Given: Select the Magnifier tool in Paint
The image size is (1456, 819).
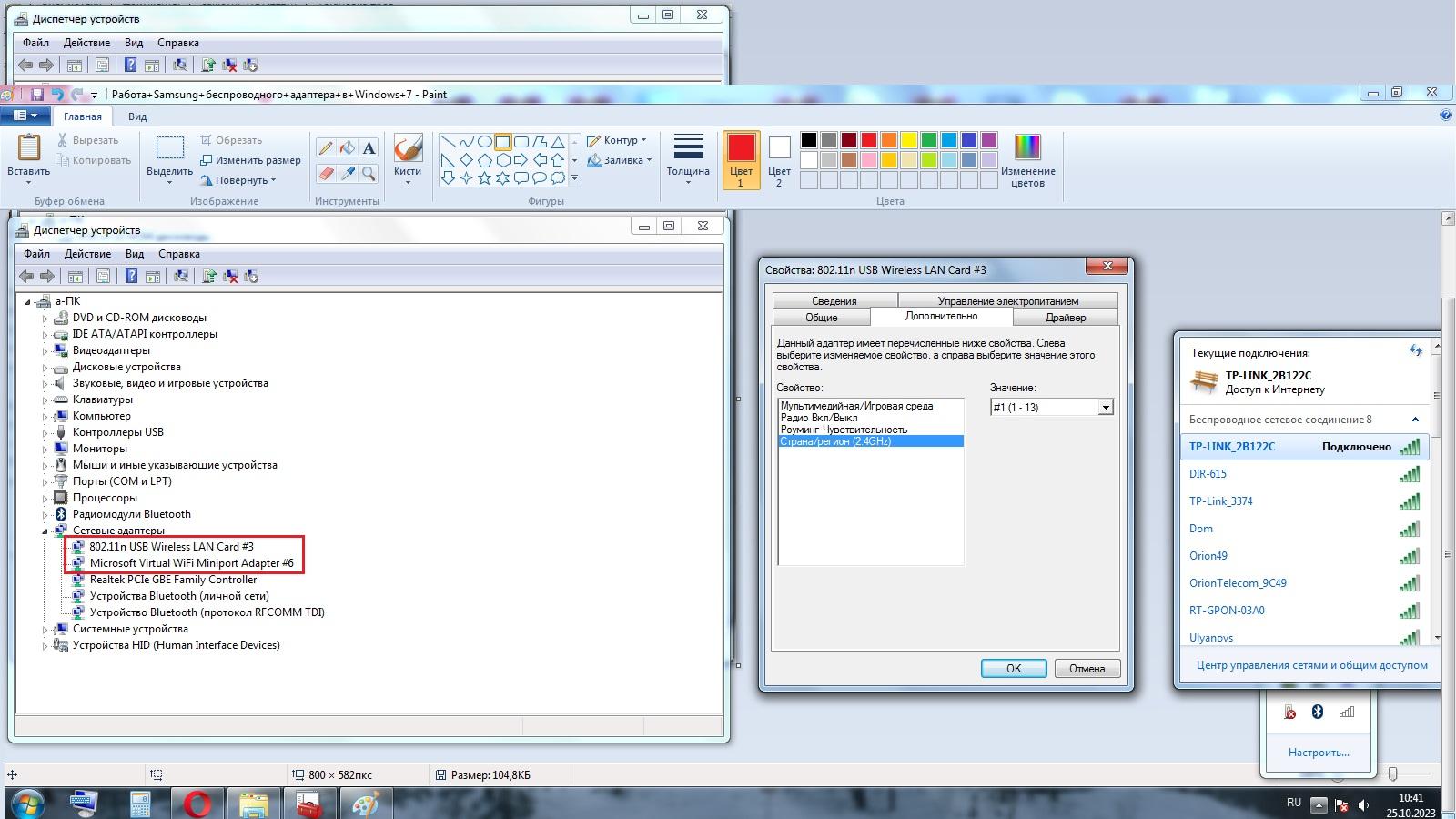Looking at the screenshot, I should coord(369,173).
